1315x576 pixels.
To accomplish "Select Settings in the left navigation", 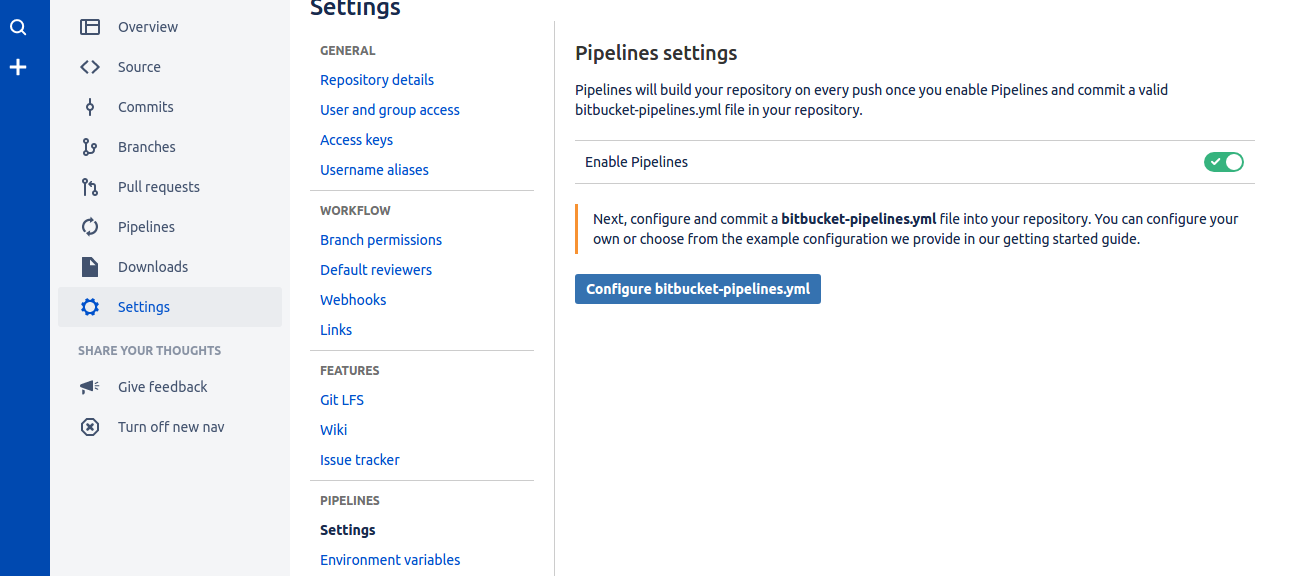I will point(144,307).
